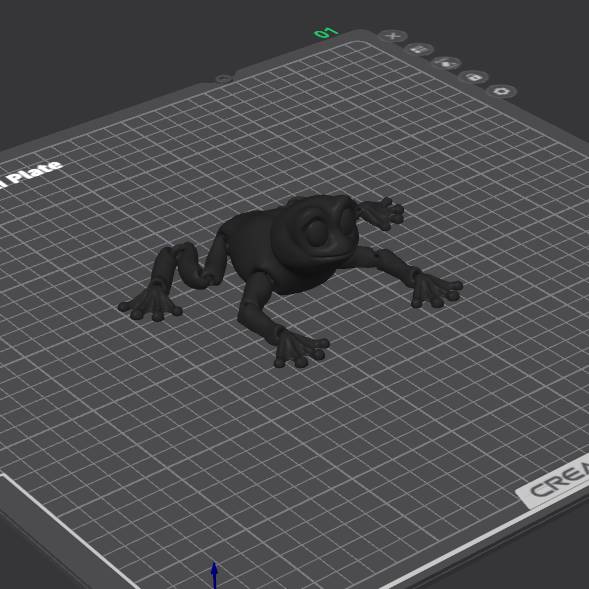Auto-arrange objects with the plate arrange icon
The image size is (589, 589).
(420, 49)
